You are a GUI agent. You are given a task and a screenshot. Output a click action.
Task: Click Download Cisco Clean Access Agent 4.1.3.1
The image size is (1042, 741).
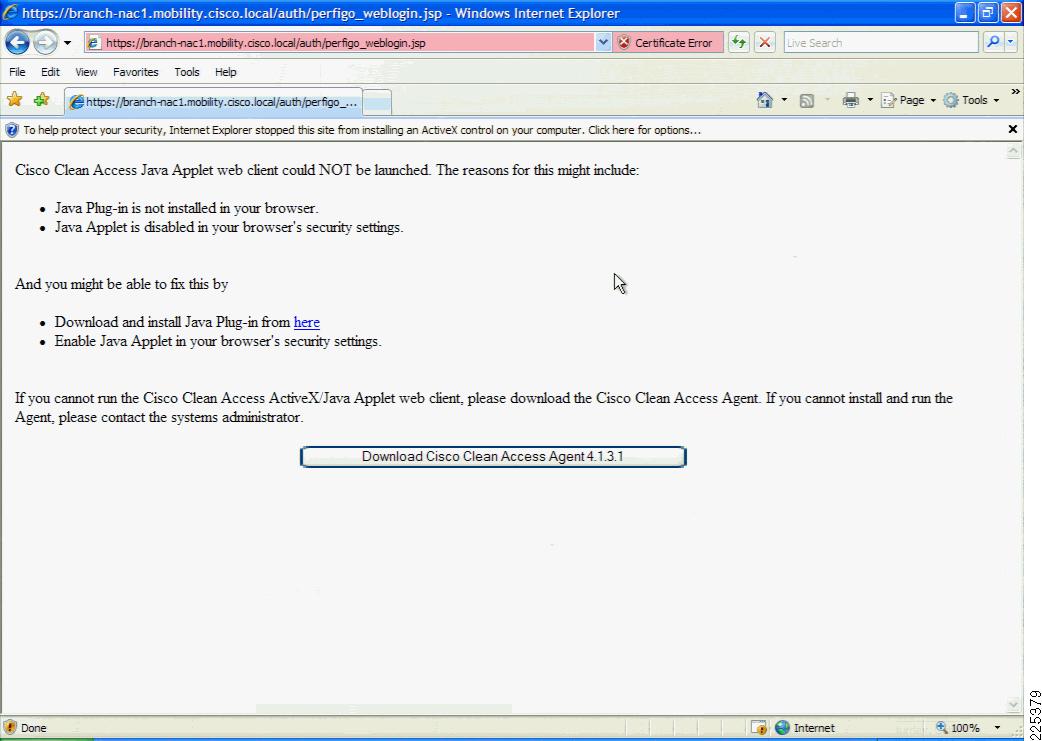[493, 457]
